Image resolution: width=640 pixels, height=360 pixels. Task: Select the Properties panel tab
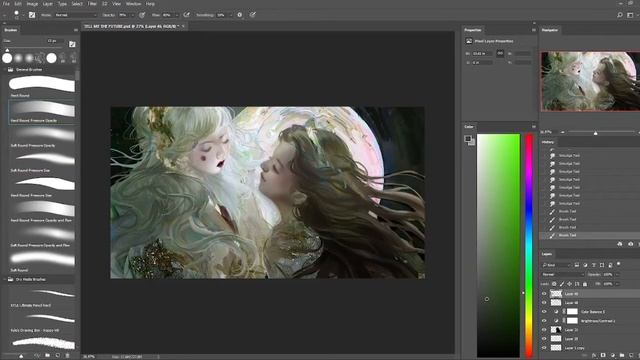[x=473, y=30]
